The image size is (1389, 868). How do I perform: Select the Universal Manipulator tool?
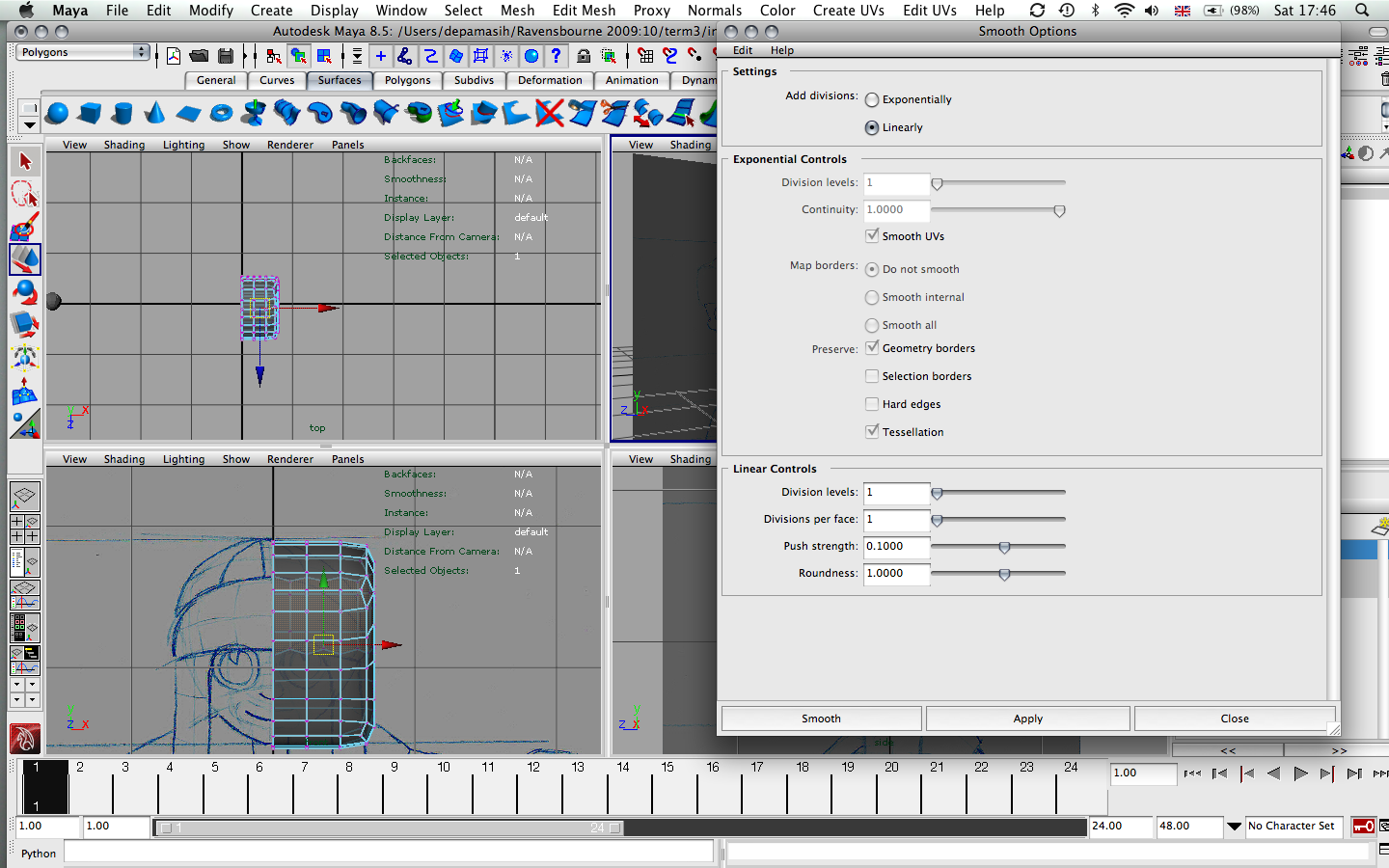point(25,358)
